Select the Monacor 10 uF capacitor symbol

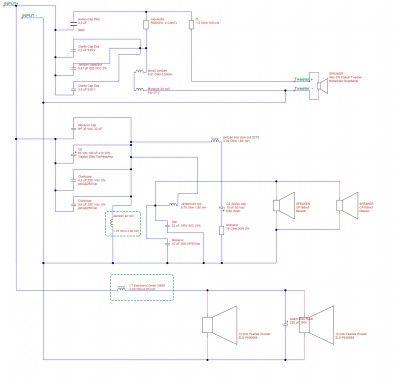[168, 244]
